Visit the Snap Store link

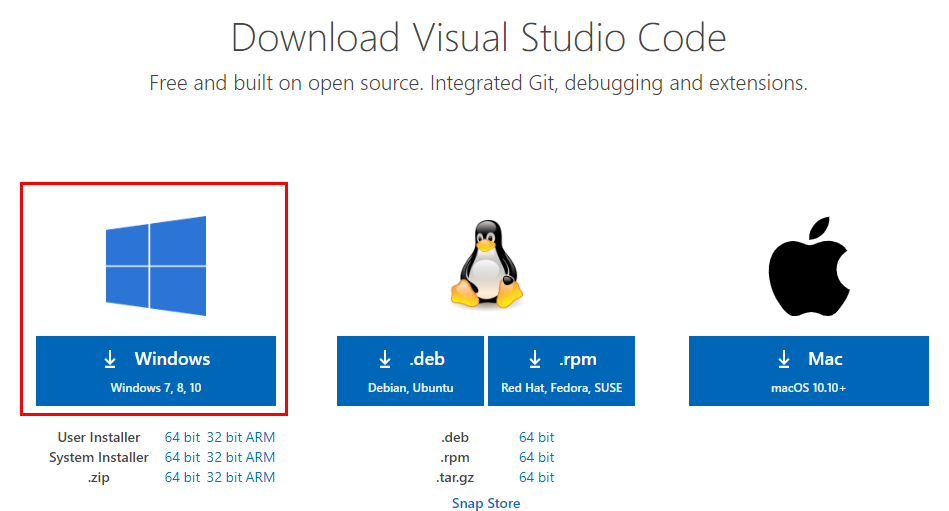point(486,503)
